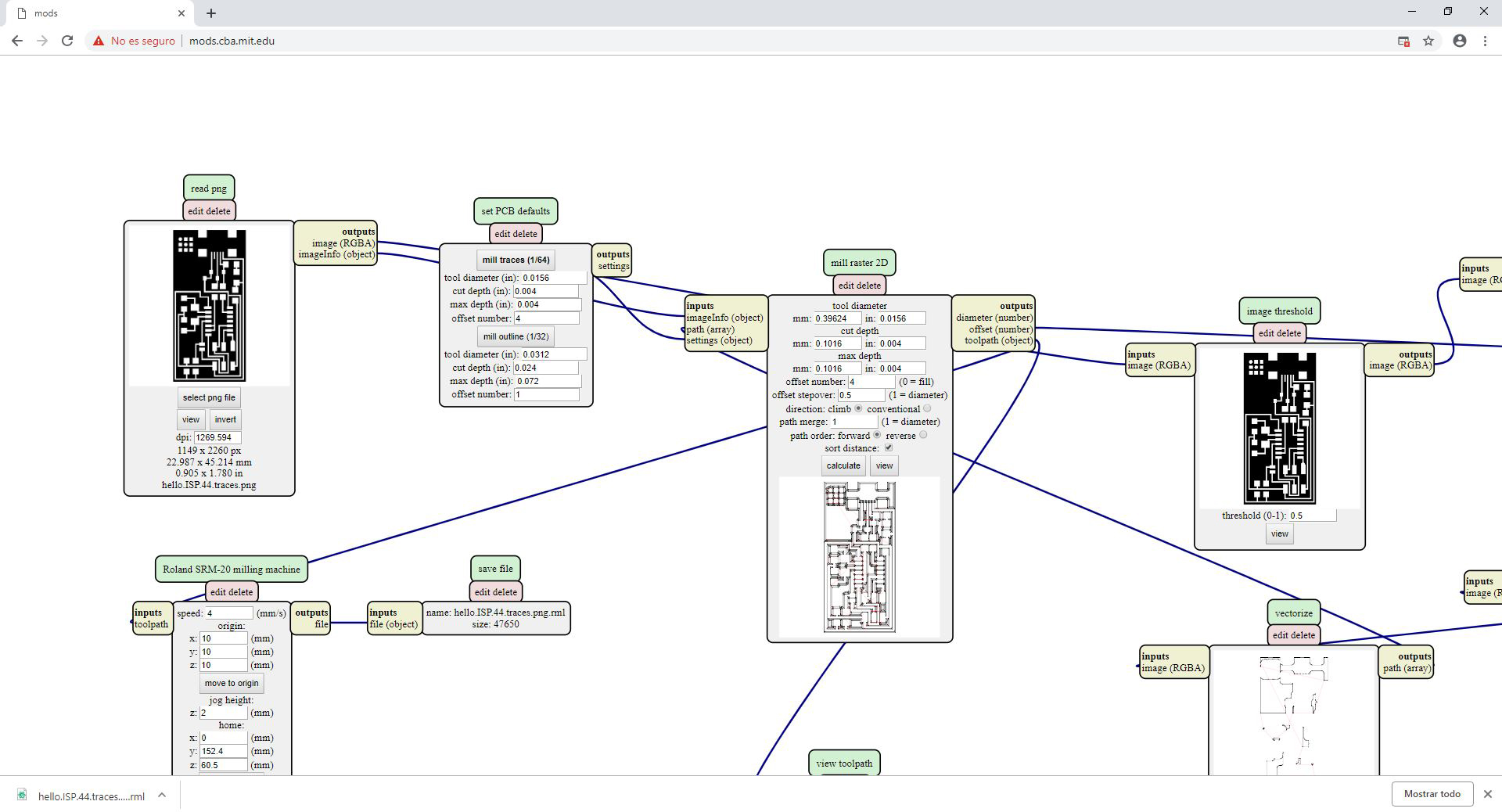Open Chrome's three-dot menu
Image resolution: width=1502 pixels, height=812 pixels.
pyautogui.click(x=1485, y=41)
